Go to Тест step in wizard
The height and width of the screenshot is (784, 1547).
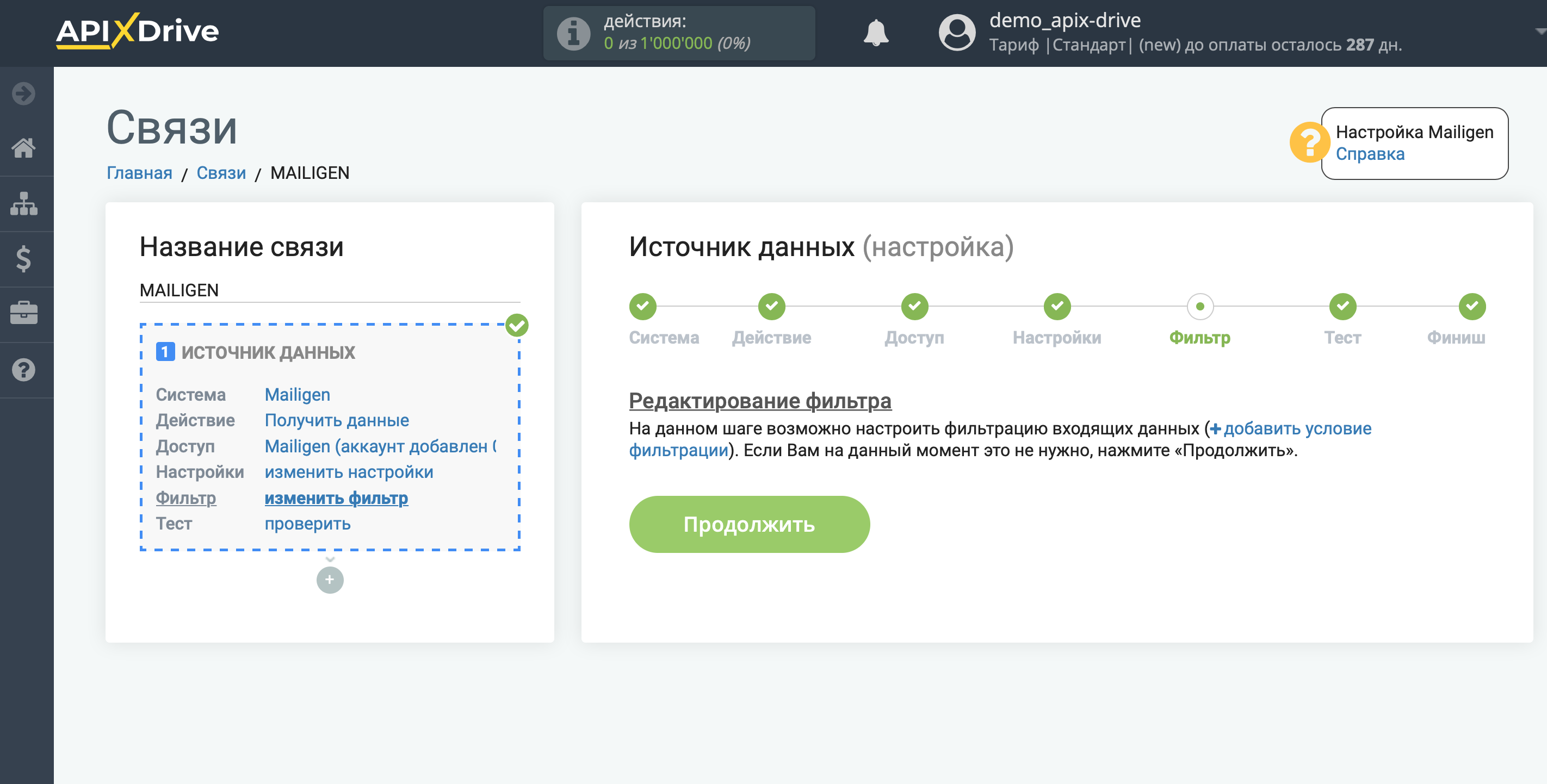coord(1343,307)
